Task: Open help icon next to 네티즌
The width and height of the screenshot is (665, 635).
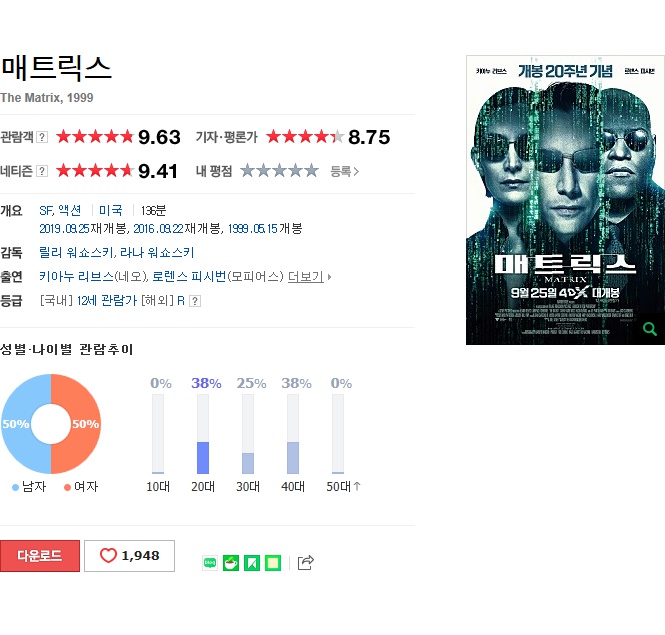Action: [42, 171]
